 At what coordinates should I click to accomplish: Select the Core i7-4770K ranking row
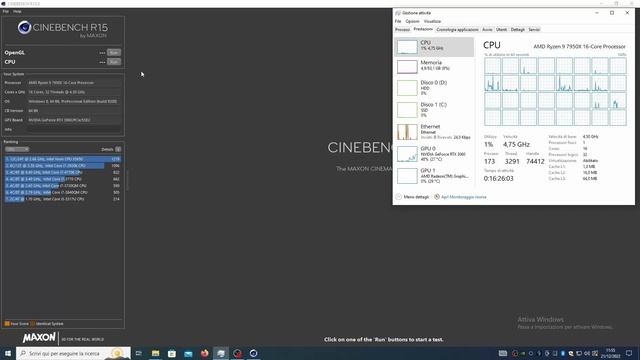(x=63, y=172)
